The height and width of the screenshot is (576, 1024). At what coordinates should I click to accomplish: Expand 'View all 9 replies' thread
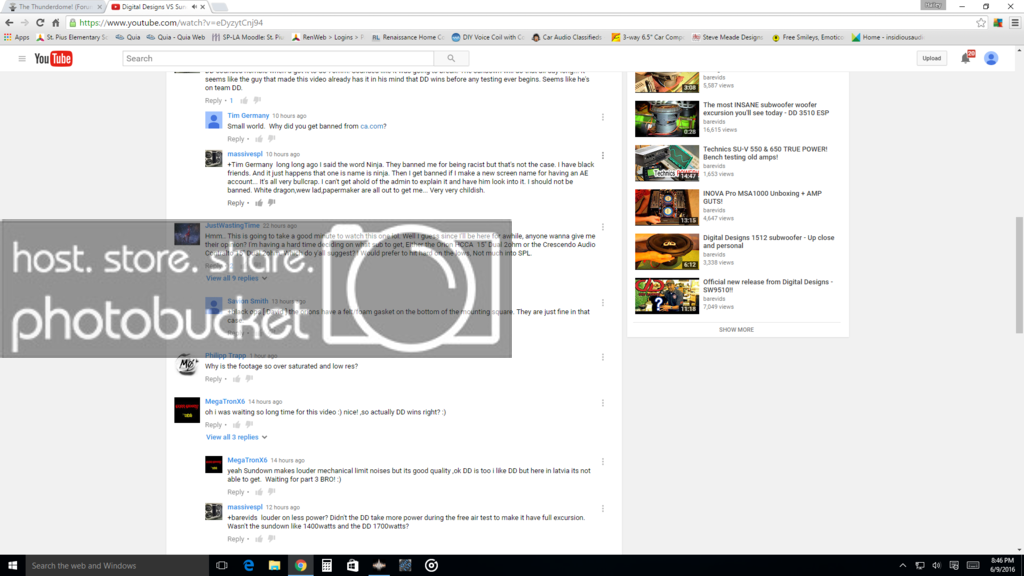[236, 278]
